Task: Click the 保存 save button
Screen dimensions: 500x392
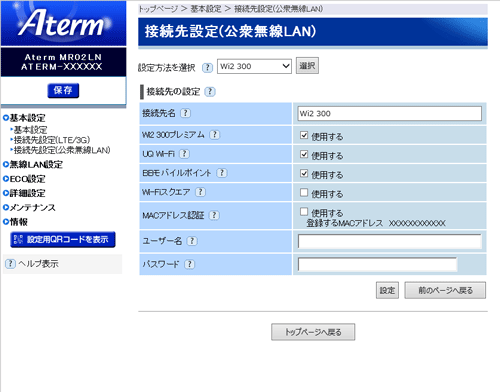Action: (63, 90)
